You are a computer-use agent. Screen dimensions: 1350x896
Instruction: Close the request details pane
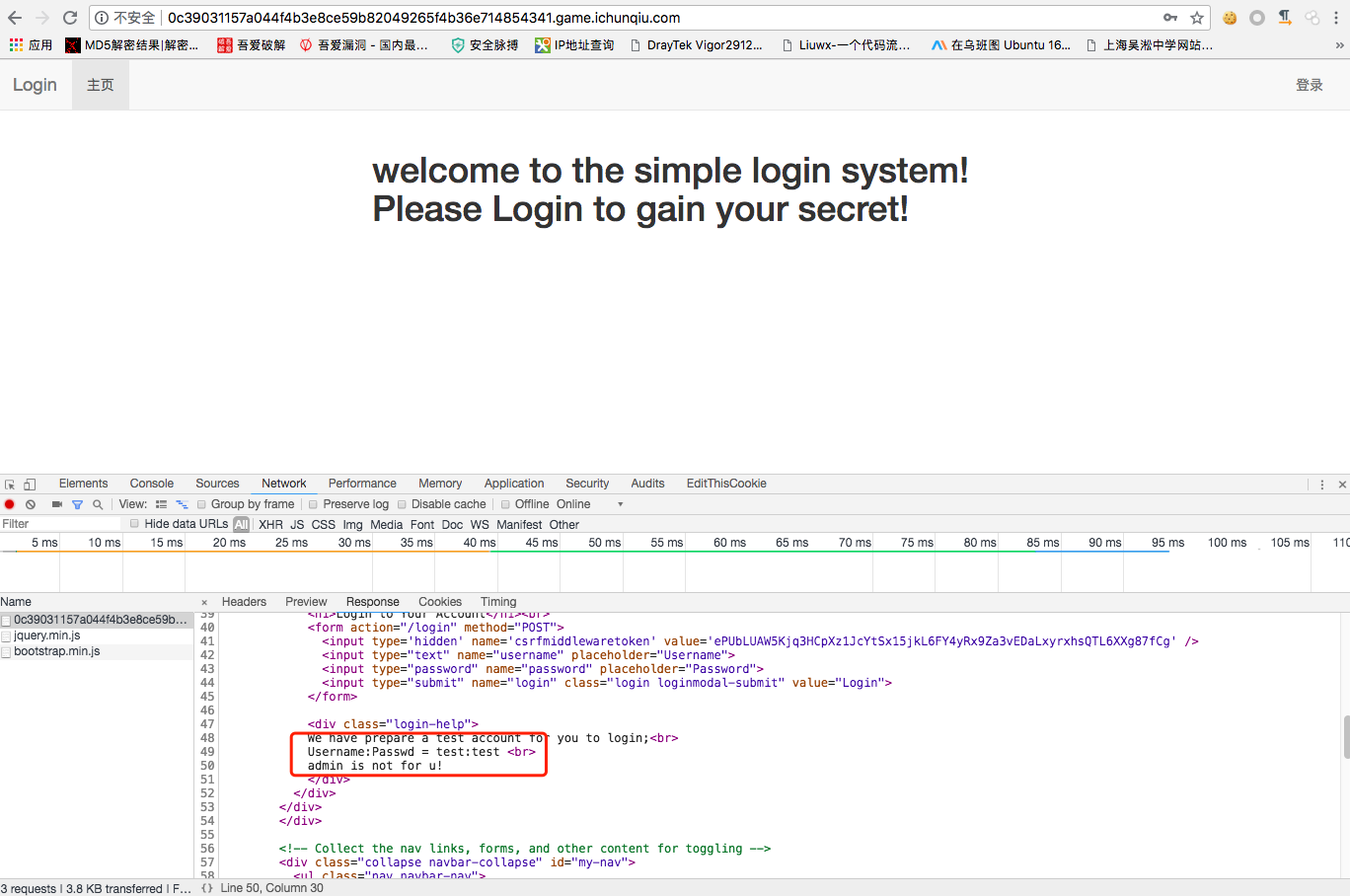tap(204, 603)
